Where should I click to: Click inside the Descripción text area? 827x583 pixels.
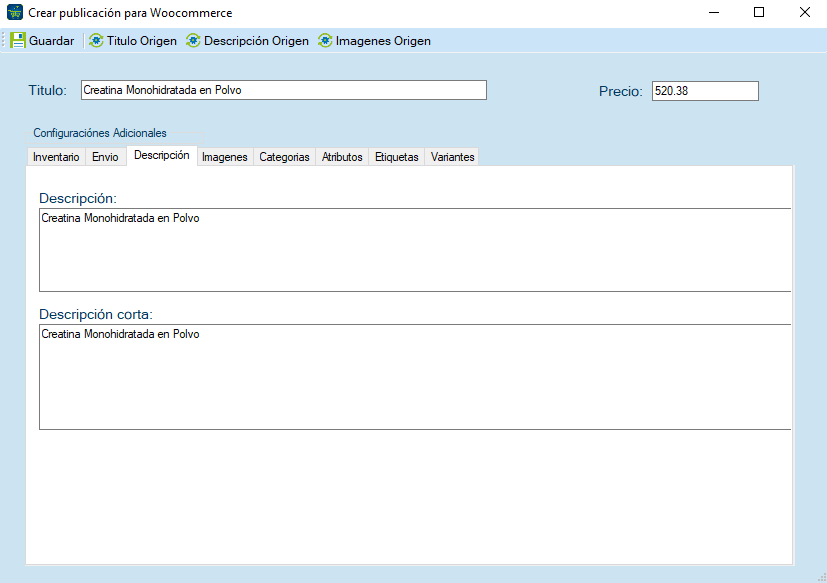click(x=415, y=250)
